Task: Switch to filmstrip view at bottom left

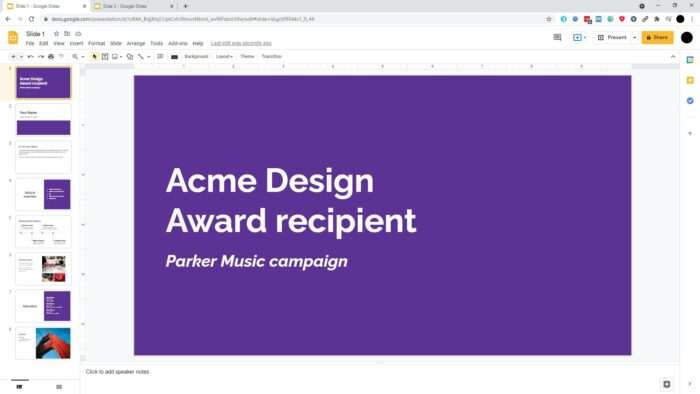Action: (x=19, y=387)
